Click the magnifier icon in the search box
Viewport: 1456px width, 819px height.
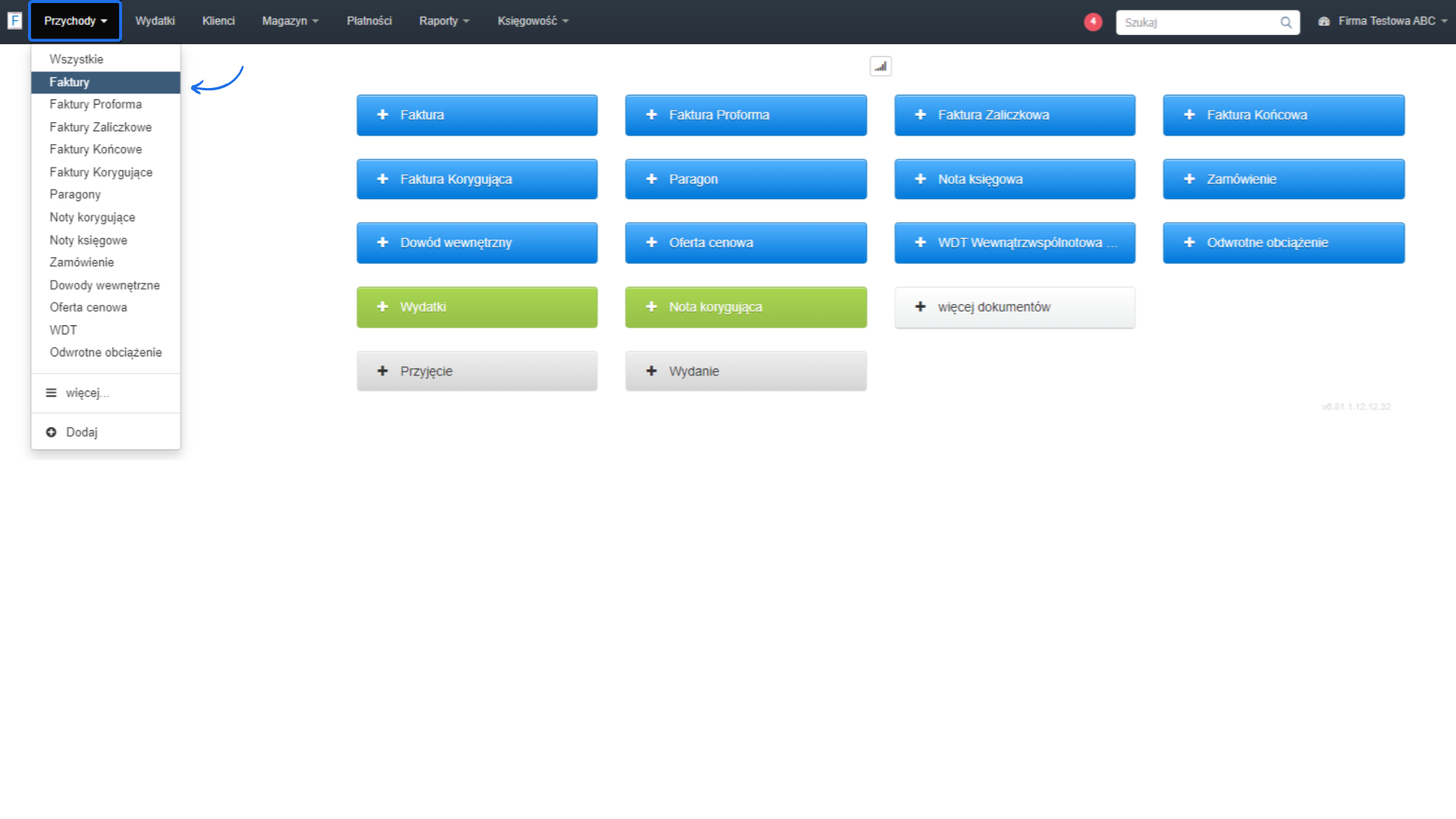coord(1286,23)
